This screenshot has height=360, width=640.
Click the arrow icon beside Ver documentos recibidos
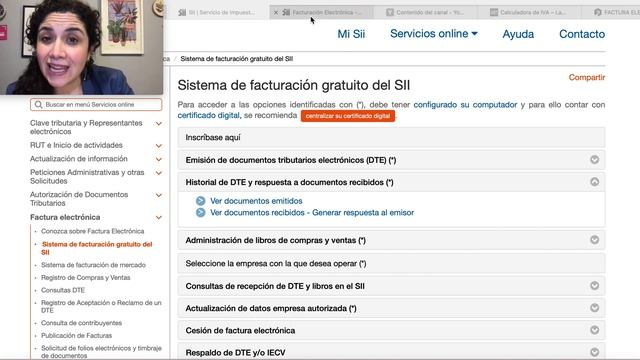[200, 213]
